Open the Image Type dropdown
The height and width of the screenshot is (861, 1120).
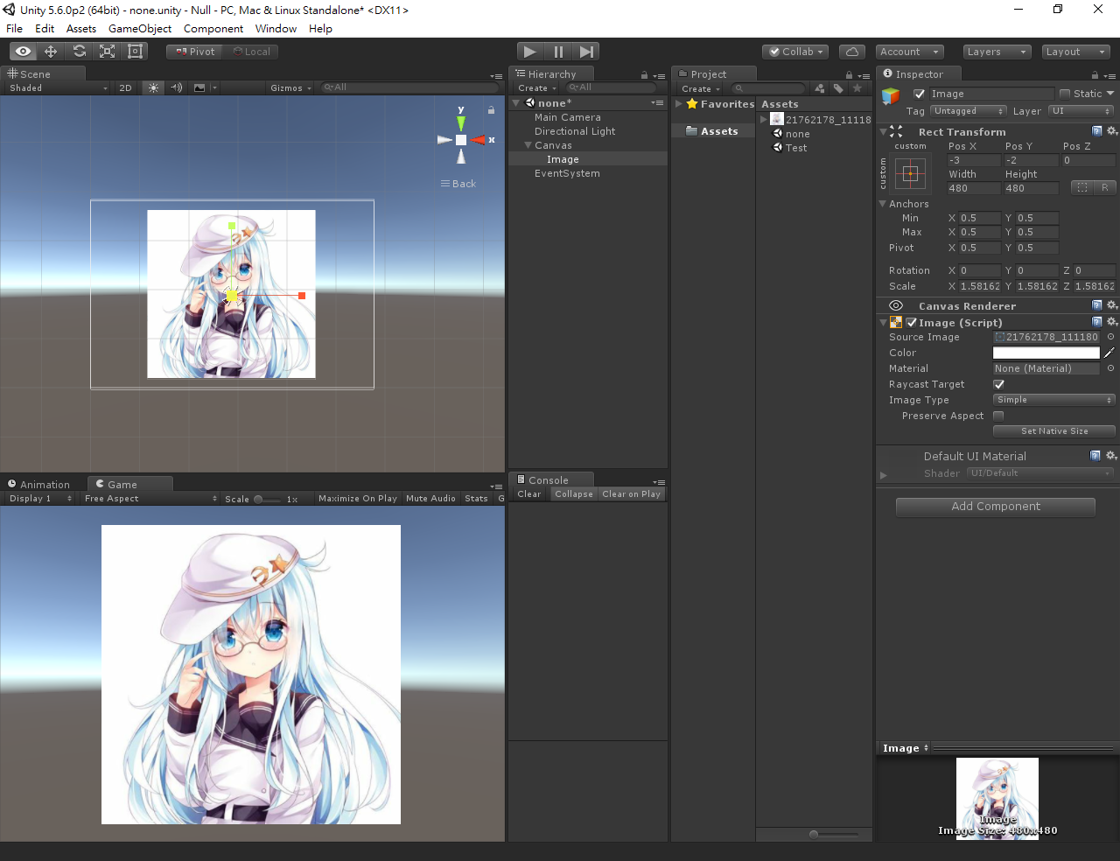pos(1053,400)
